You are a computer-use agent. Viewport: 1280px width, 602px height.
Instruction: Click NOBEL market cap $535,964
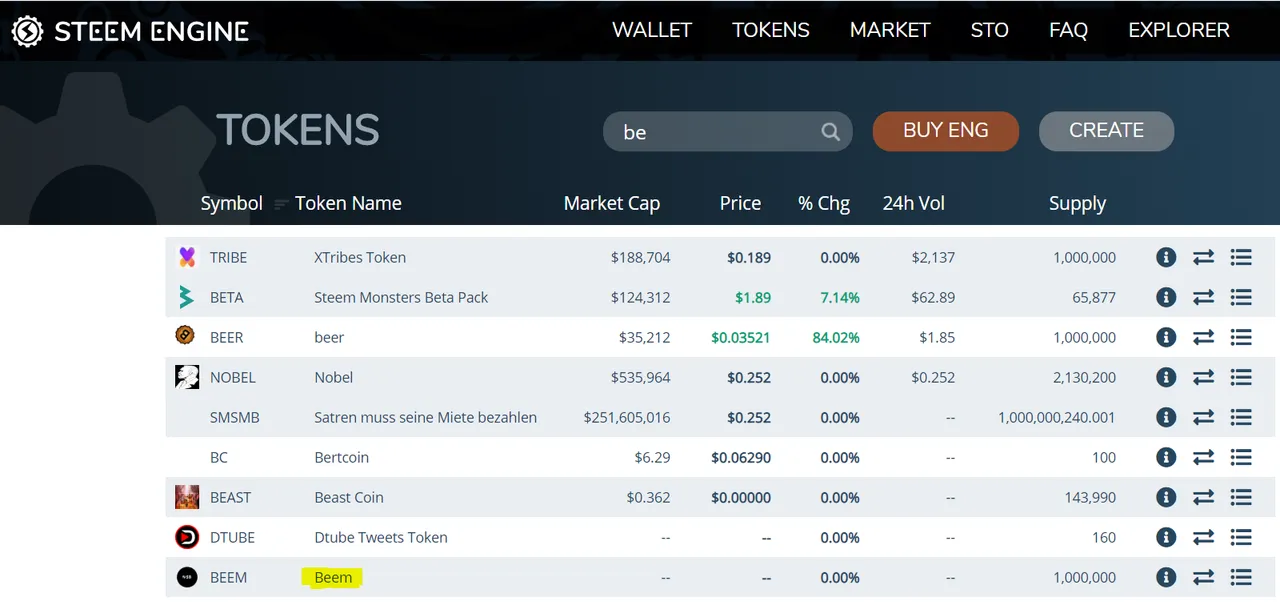(x=641, y=377)
